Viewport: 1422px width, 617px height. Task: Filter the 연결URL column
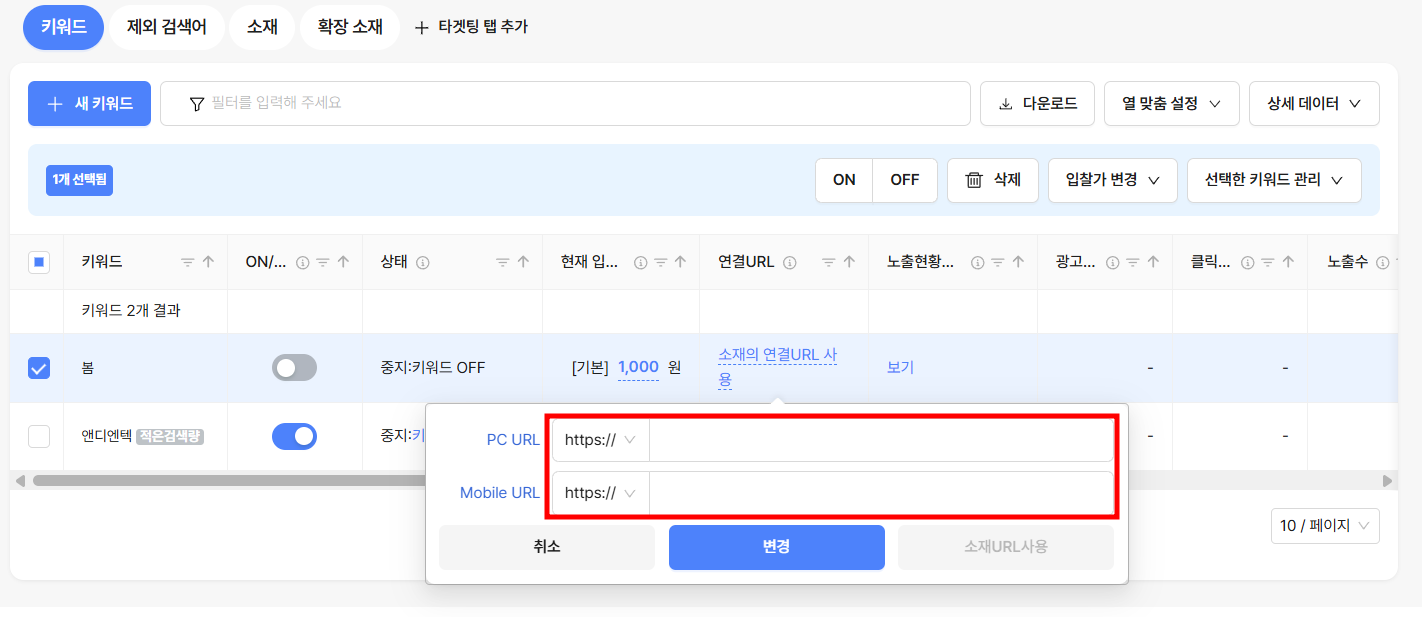[829, 262]
